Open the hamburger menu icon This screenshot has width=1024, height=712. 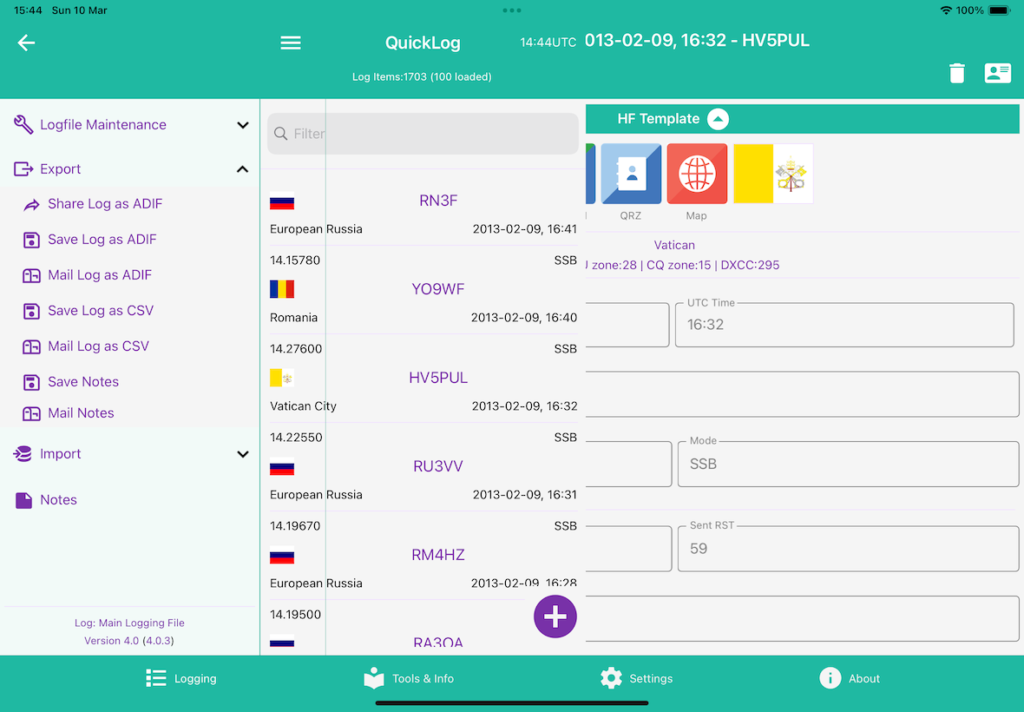(291, 43)
